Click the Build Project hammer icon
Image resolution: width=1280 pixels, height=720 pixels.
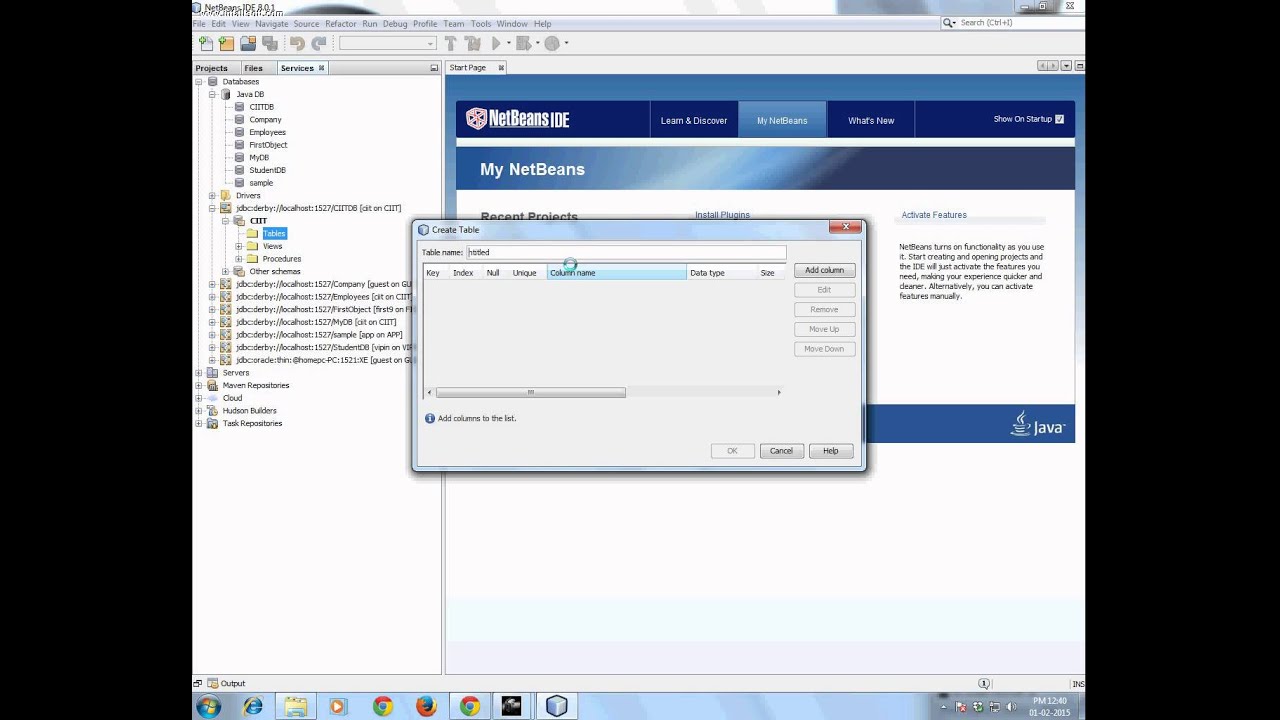pyautogui.click(x=450, y=43)
